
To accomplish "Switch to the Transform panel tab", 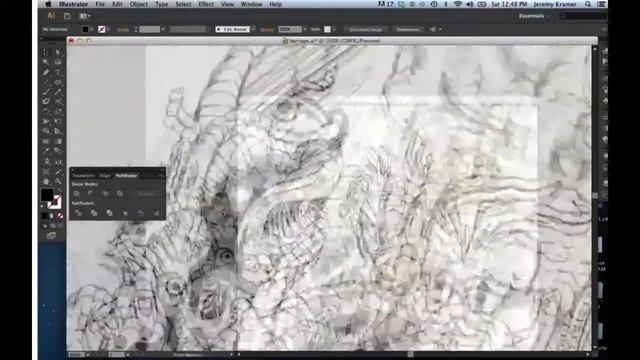I will (83, 176).
